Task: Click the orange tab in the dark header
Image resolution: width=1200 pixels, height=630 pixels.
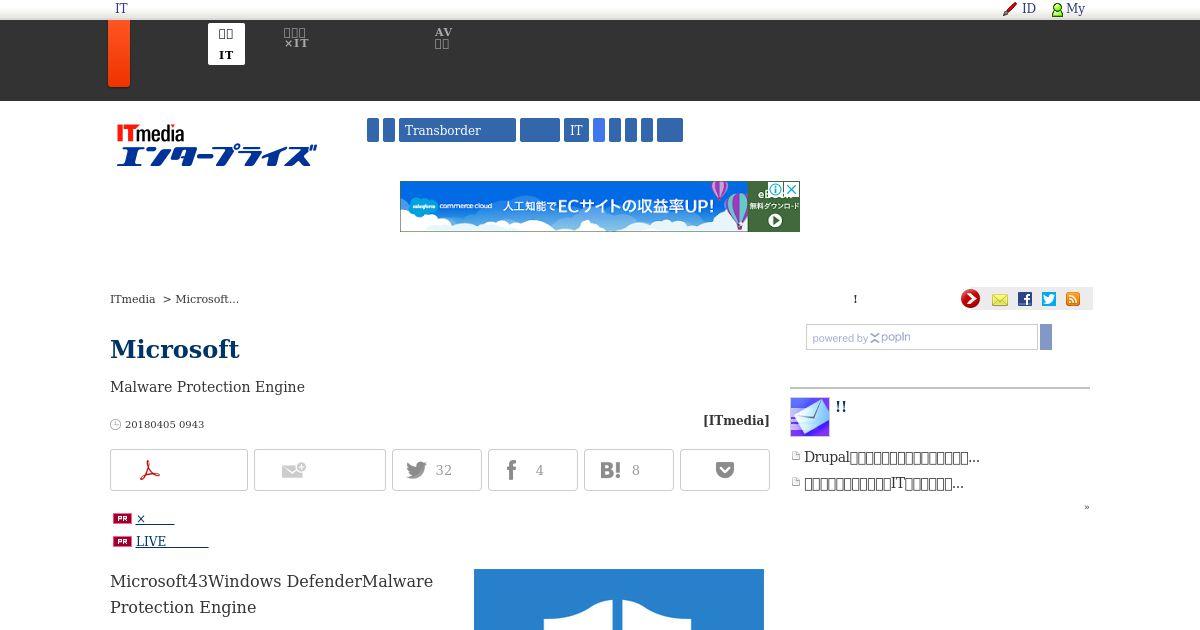Action: (119, 53)
